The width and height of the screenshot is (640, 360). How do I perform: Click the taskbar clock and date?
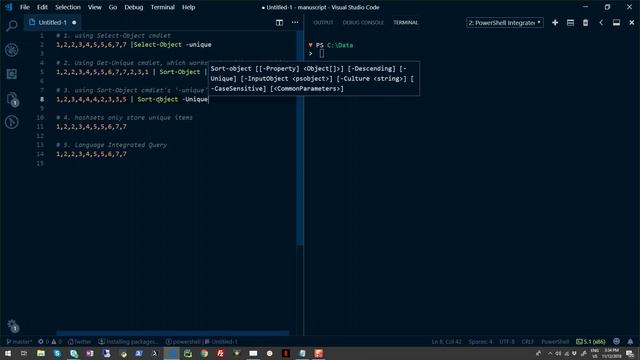click(611, 353)
